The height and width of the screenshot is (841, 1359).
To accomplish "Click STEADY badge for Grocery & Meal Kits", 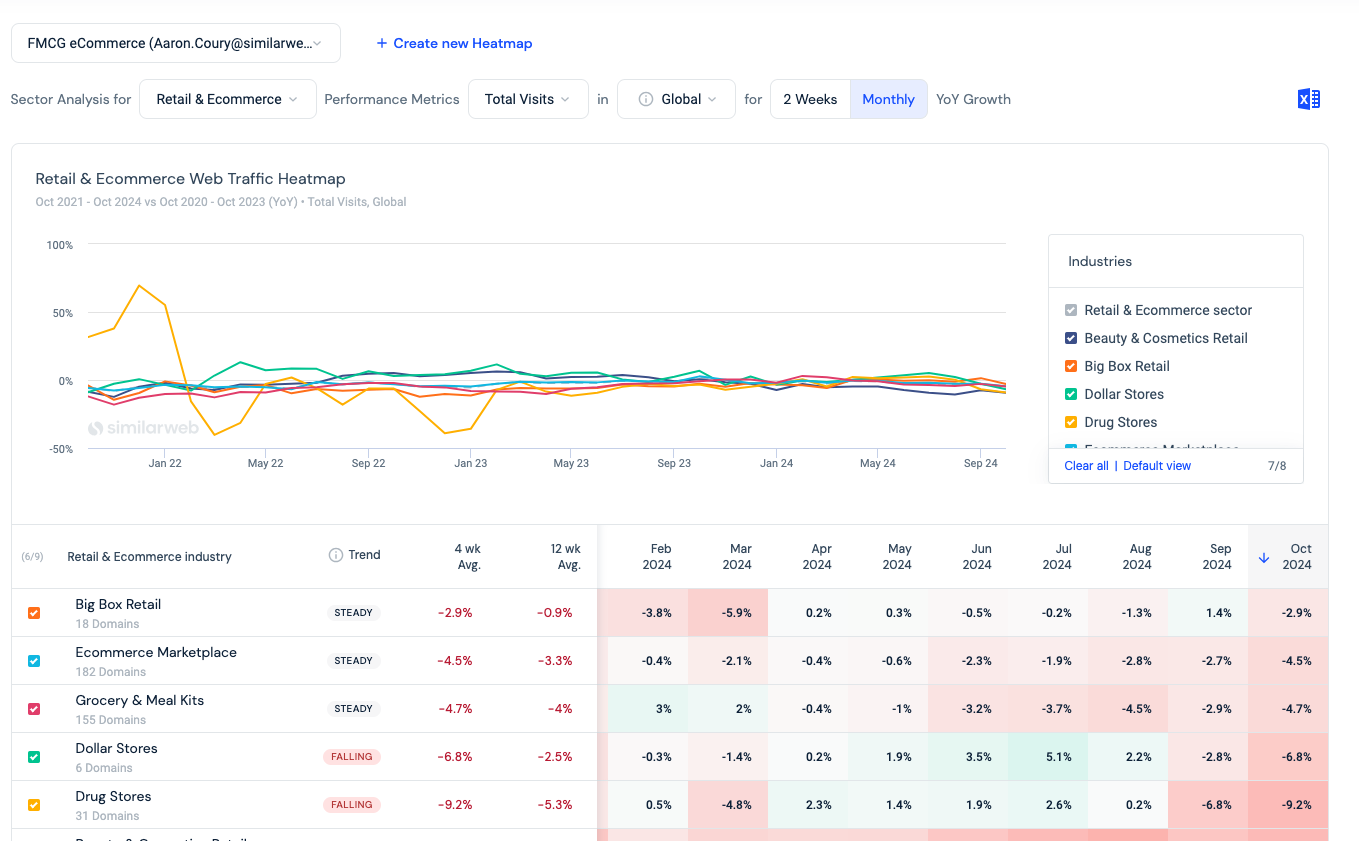I will coord(353,709).
